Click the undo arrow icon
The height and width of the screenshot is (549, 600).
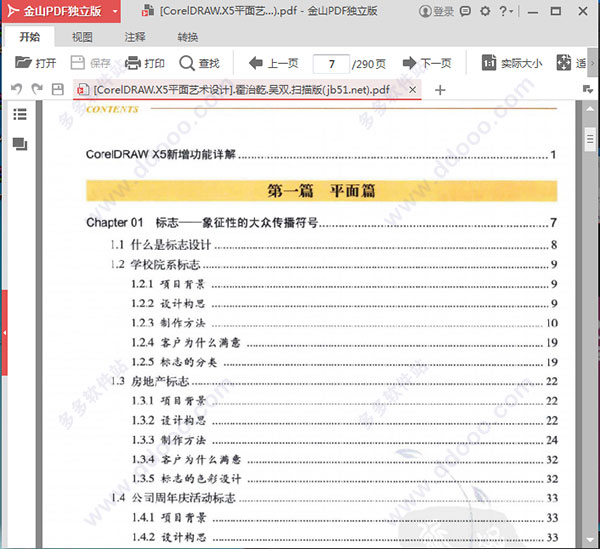(16, 89)
